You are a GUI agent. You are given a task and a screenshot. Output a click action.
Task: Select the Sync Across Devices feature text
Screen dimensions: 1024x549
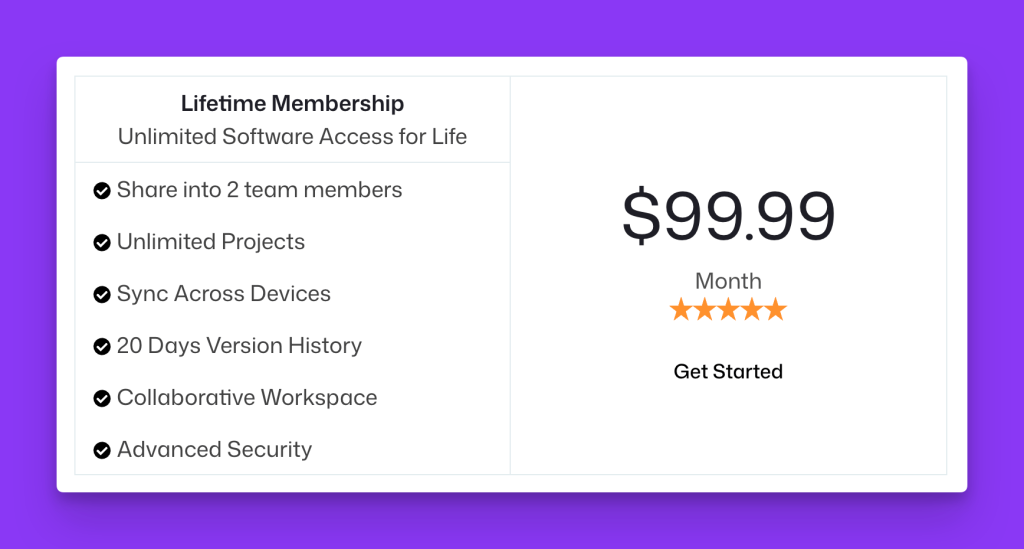223,294
